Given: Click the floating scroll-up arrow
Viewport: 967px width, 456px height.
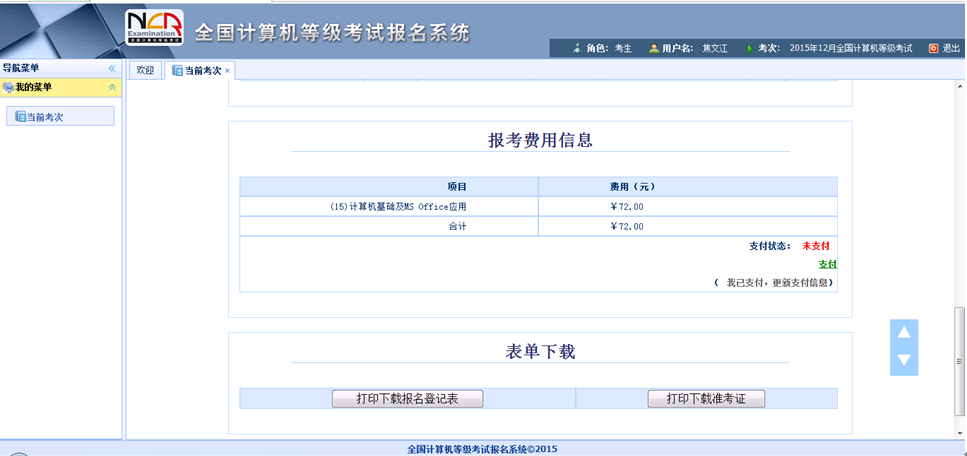Looking at the screenshot, I should click(x=903, y=333).
